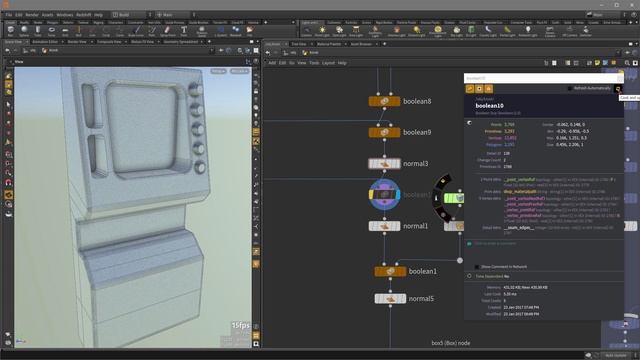The image size is (640, 360).
Task: Switch to the Tree View tab
Action: pos(299,44)
